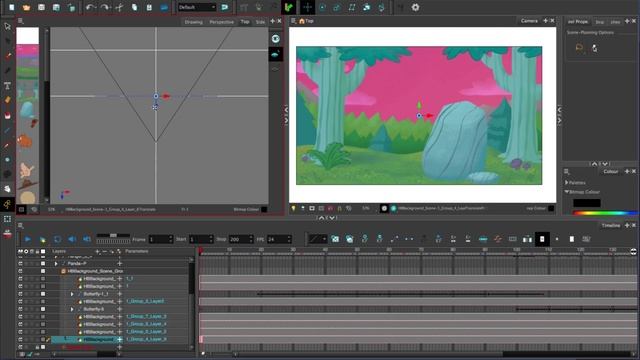
Task: Select the Translate crosshair tool in top toolbar
Action: pos(307,7)
